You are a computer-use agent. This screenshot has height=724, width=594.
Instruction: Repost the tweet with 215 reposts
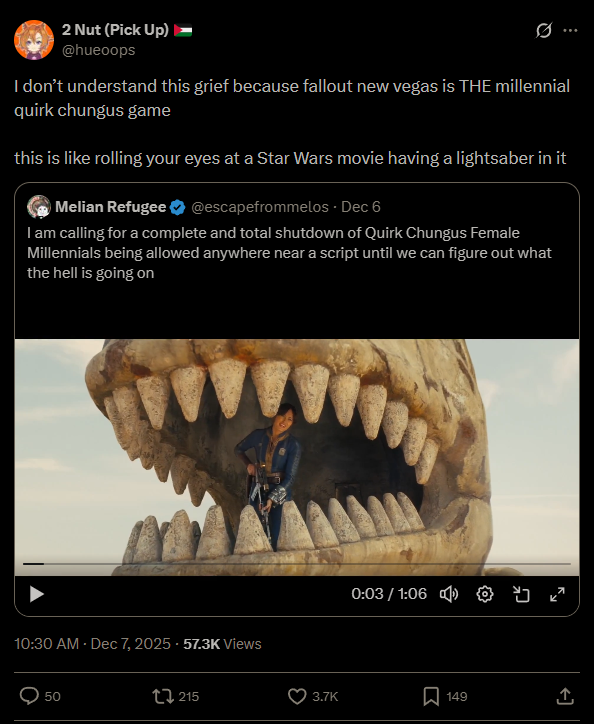(x=163, y=696)
